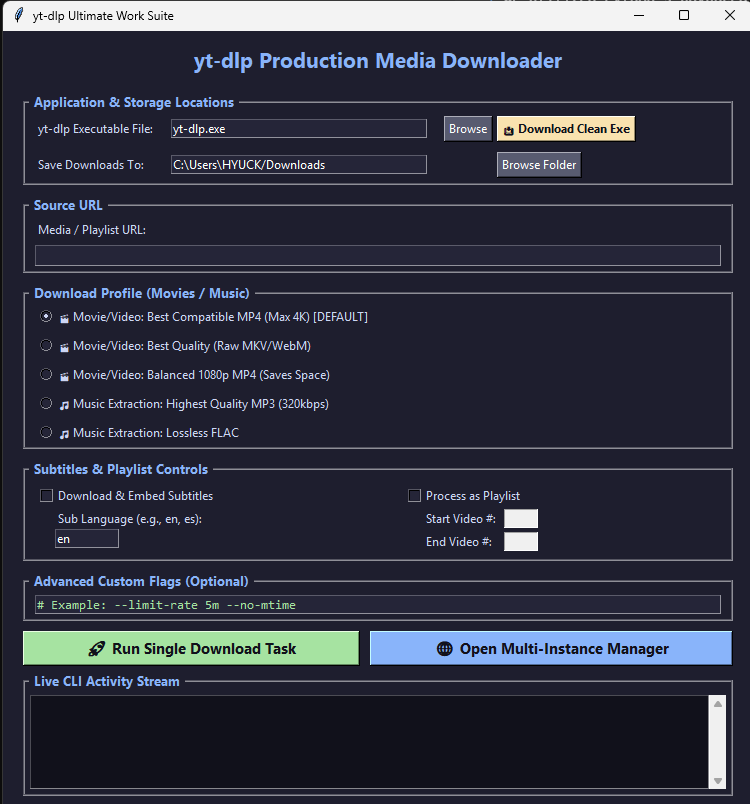Click the Save Downloads To path field

298,165
